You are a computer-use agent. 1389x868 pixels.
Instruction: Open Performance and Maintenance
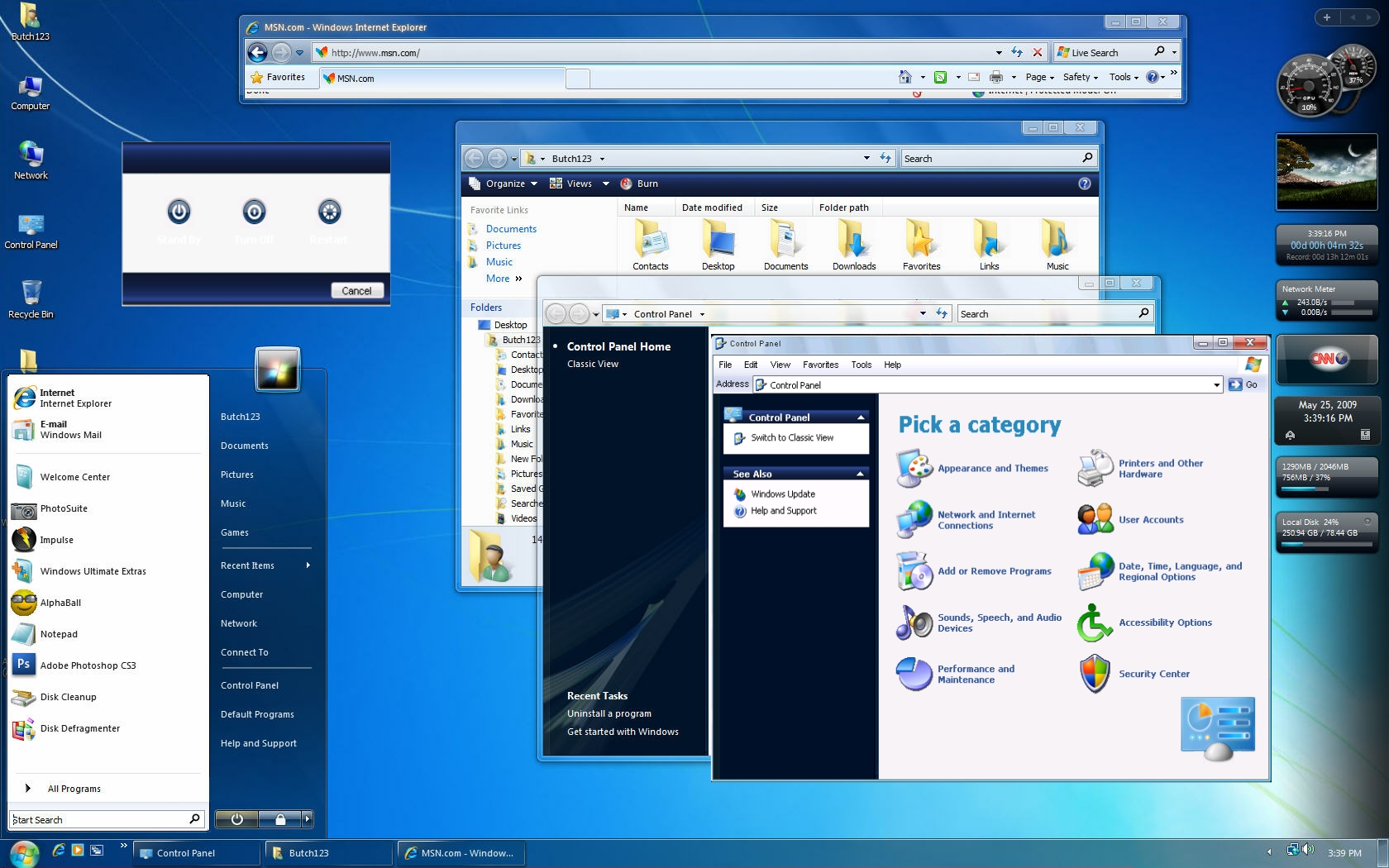tap(976, 674)
